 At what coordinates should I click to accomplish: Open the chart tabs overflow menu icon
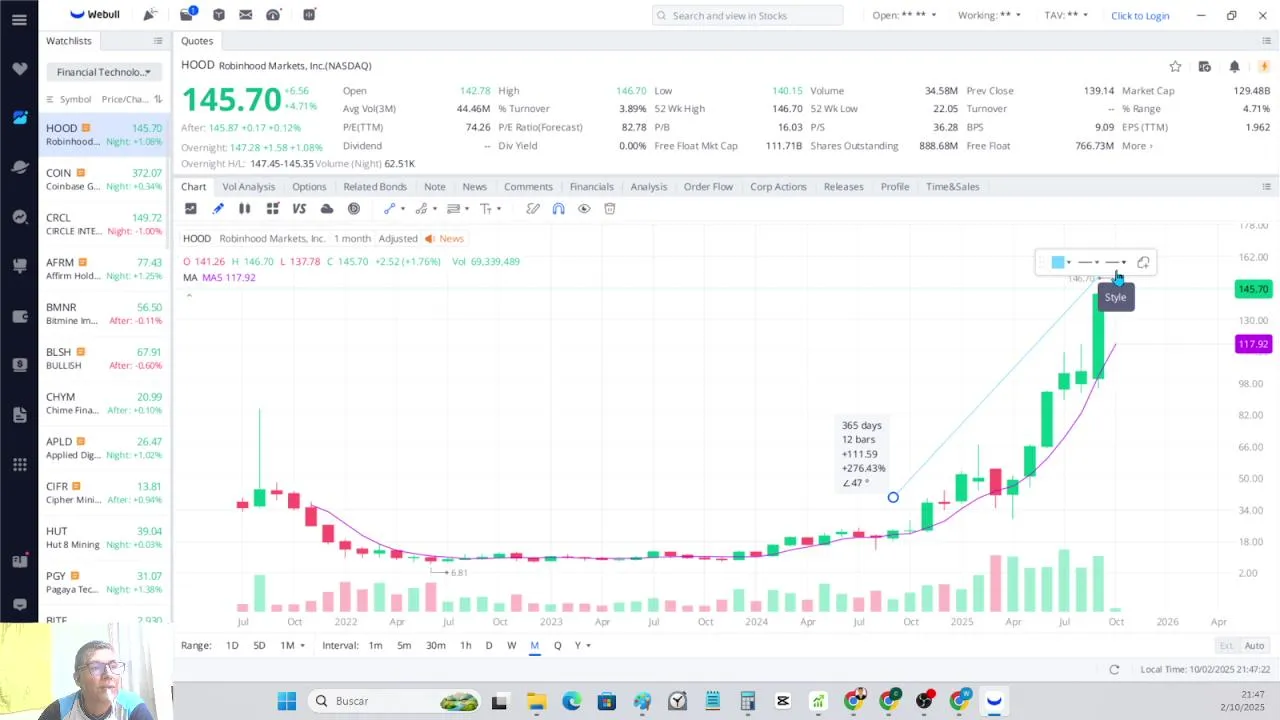point(1266,187)
